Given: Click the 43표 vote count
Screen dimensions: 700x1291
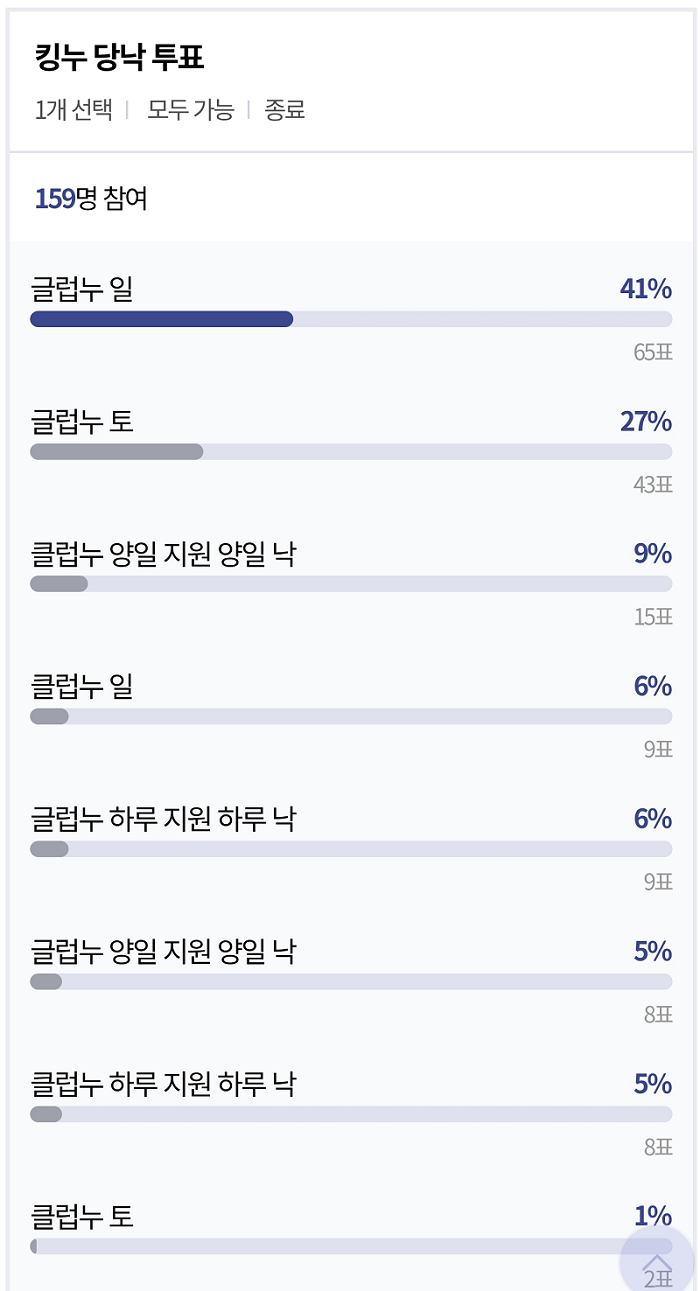Looking at the screenshot, I should [652, 485].
